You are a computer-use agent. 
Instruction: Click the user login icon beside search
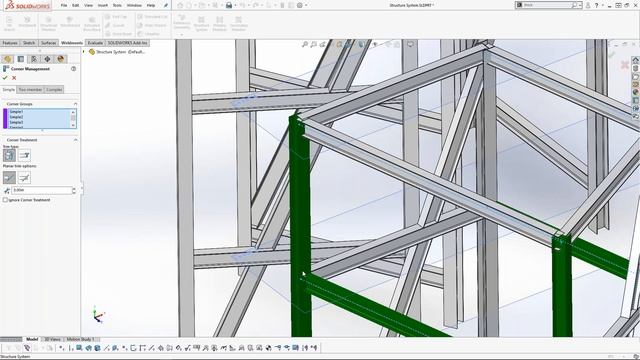point(588,5)
